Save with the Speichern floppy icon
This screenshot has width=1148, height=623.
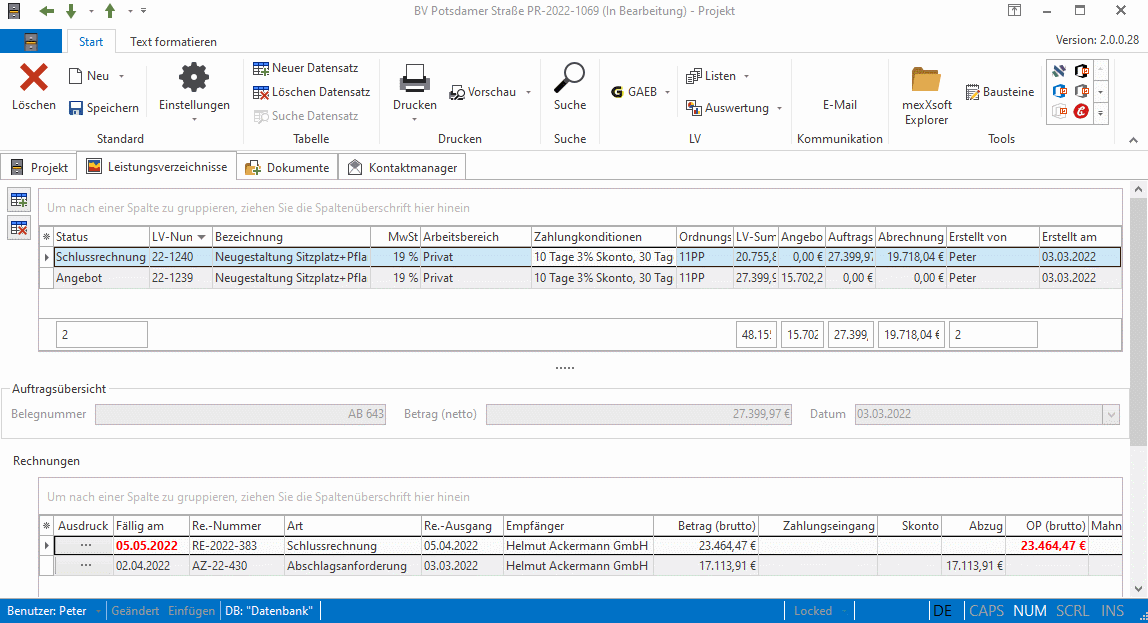(75, 108)
